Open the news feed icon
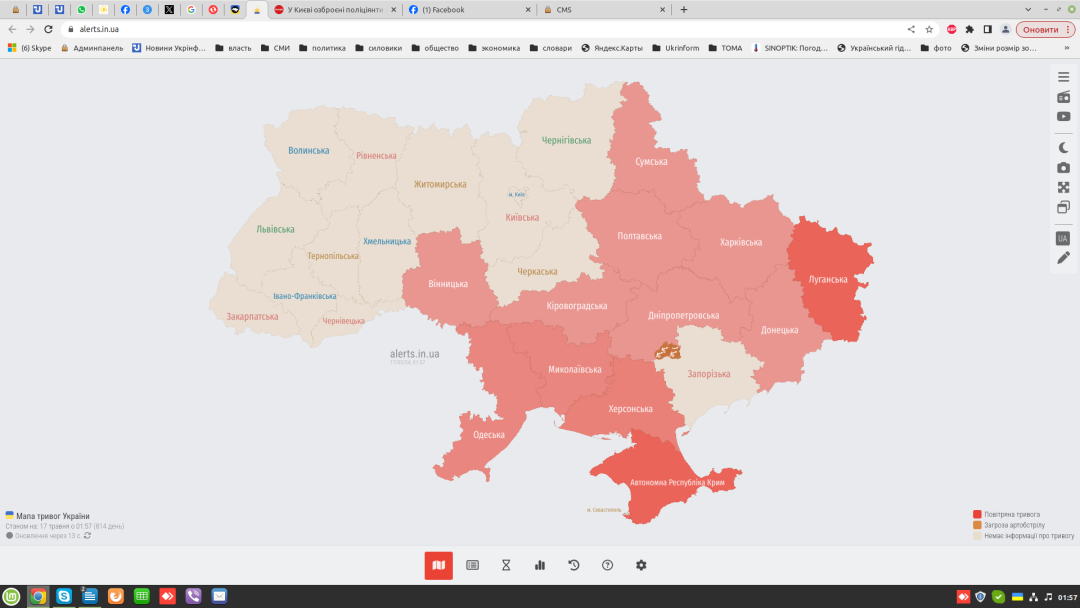This screenshot has width=1080, height=608. coord(472,565)
